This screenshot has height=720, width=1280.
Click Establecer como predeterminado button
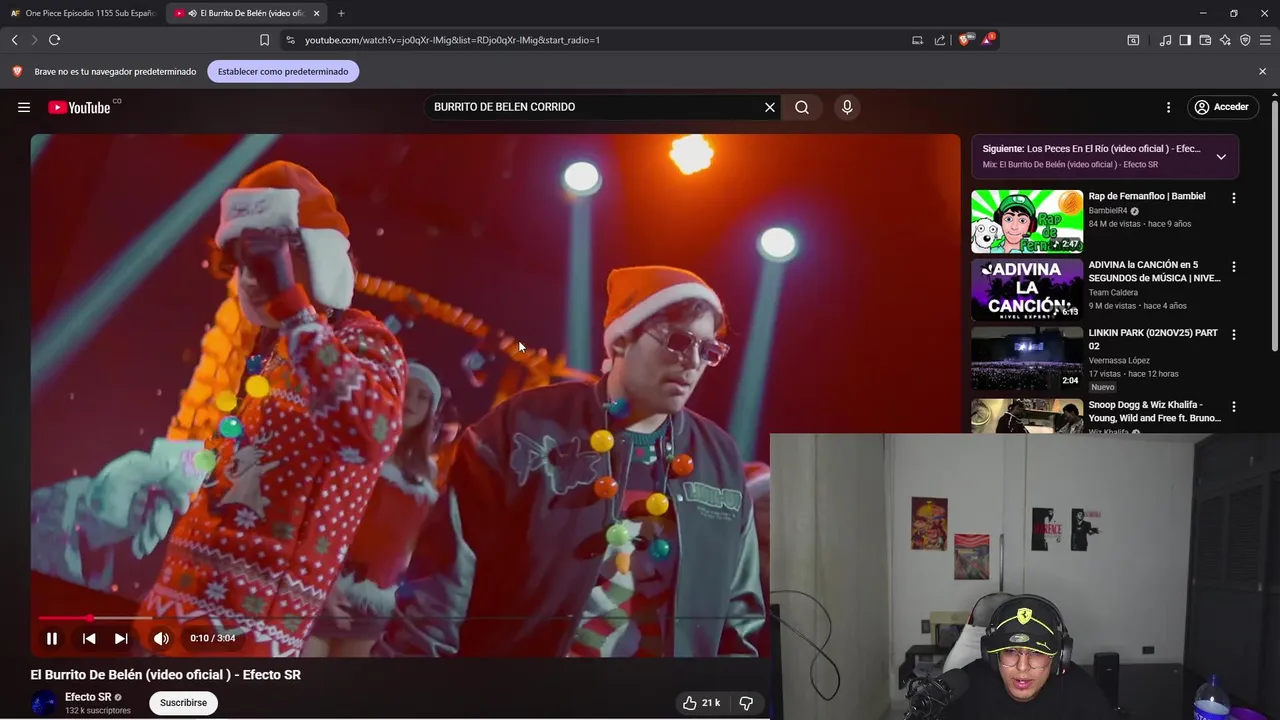(283, 71)
